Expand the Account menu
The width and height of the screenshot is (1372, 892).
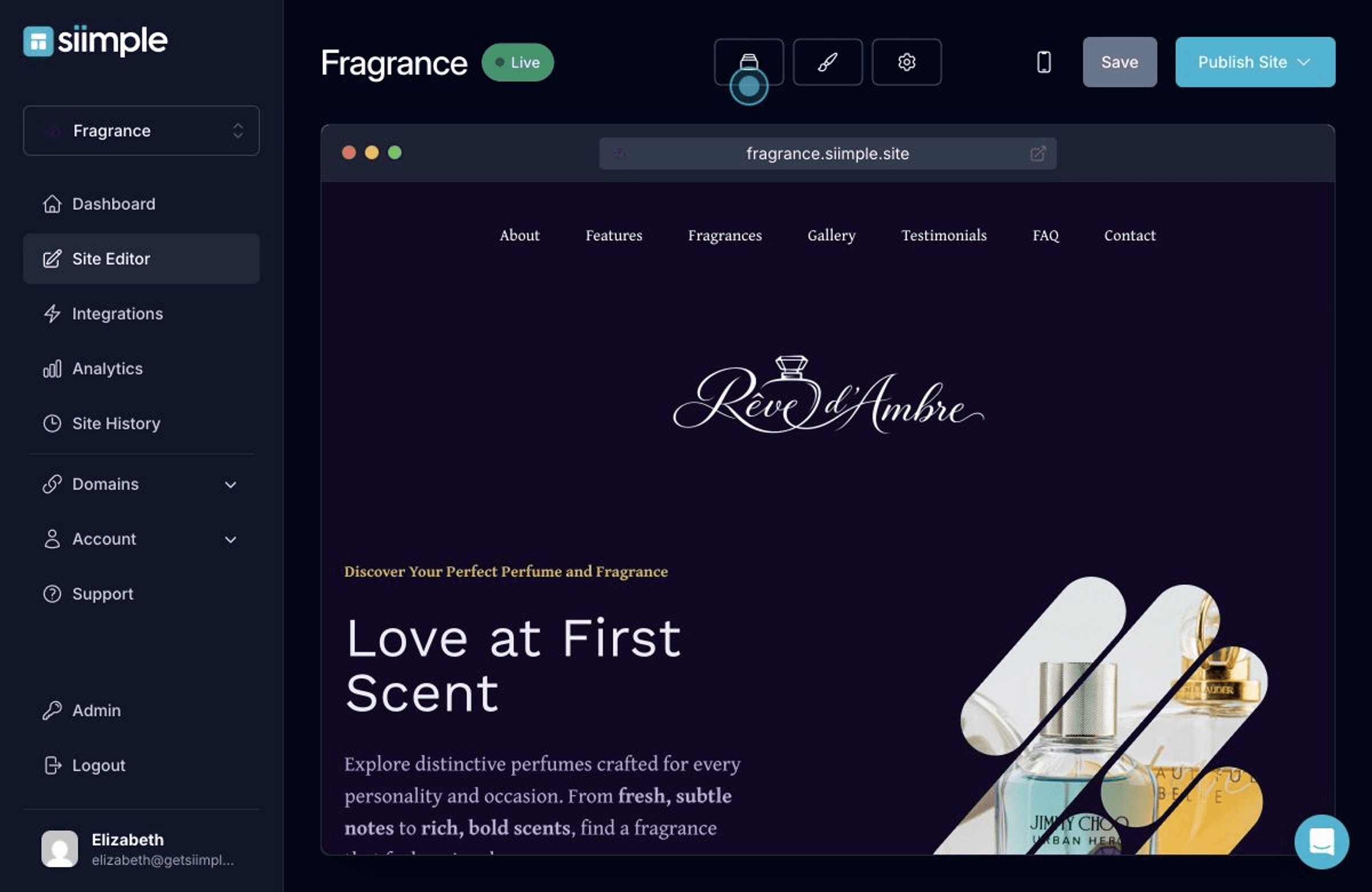pos(141,539)
